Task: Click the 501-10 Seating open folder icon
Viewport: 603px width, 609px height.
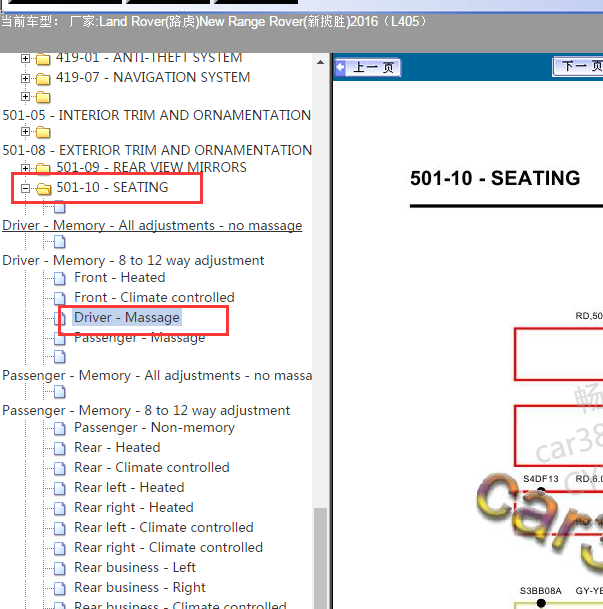Action: pyautogui.click(x=43, y=189)
